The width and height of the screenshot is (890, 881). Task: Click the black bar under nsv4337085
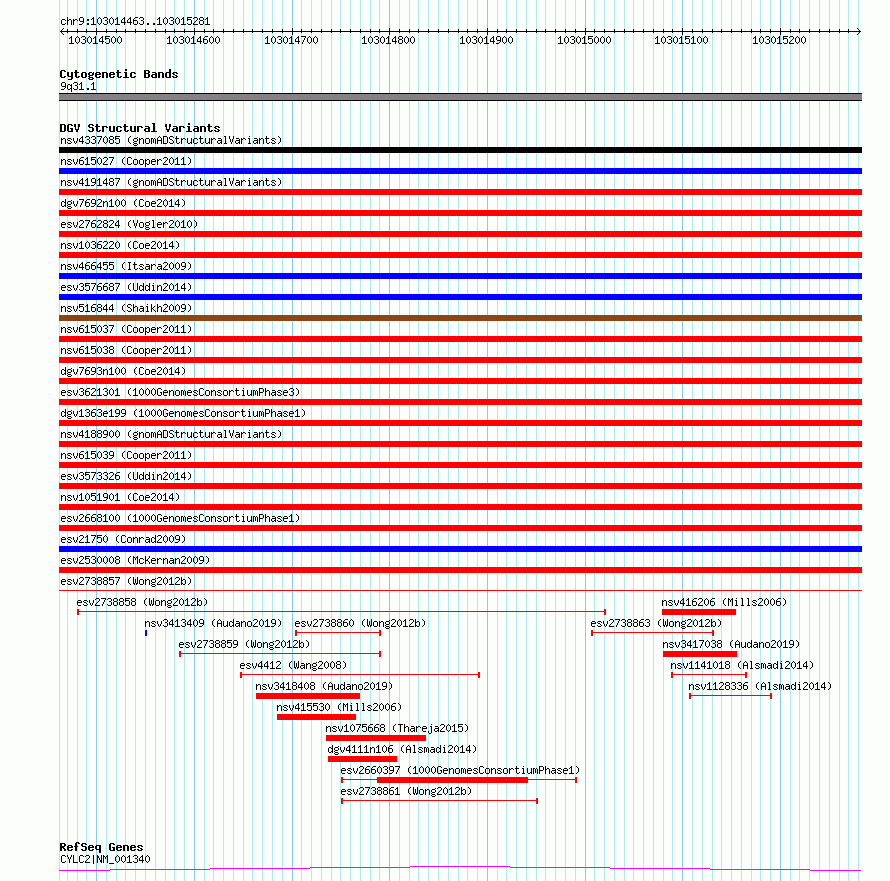(460, 150)
